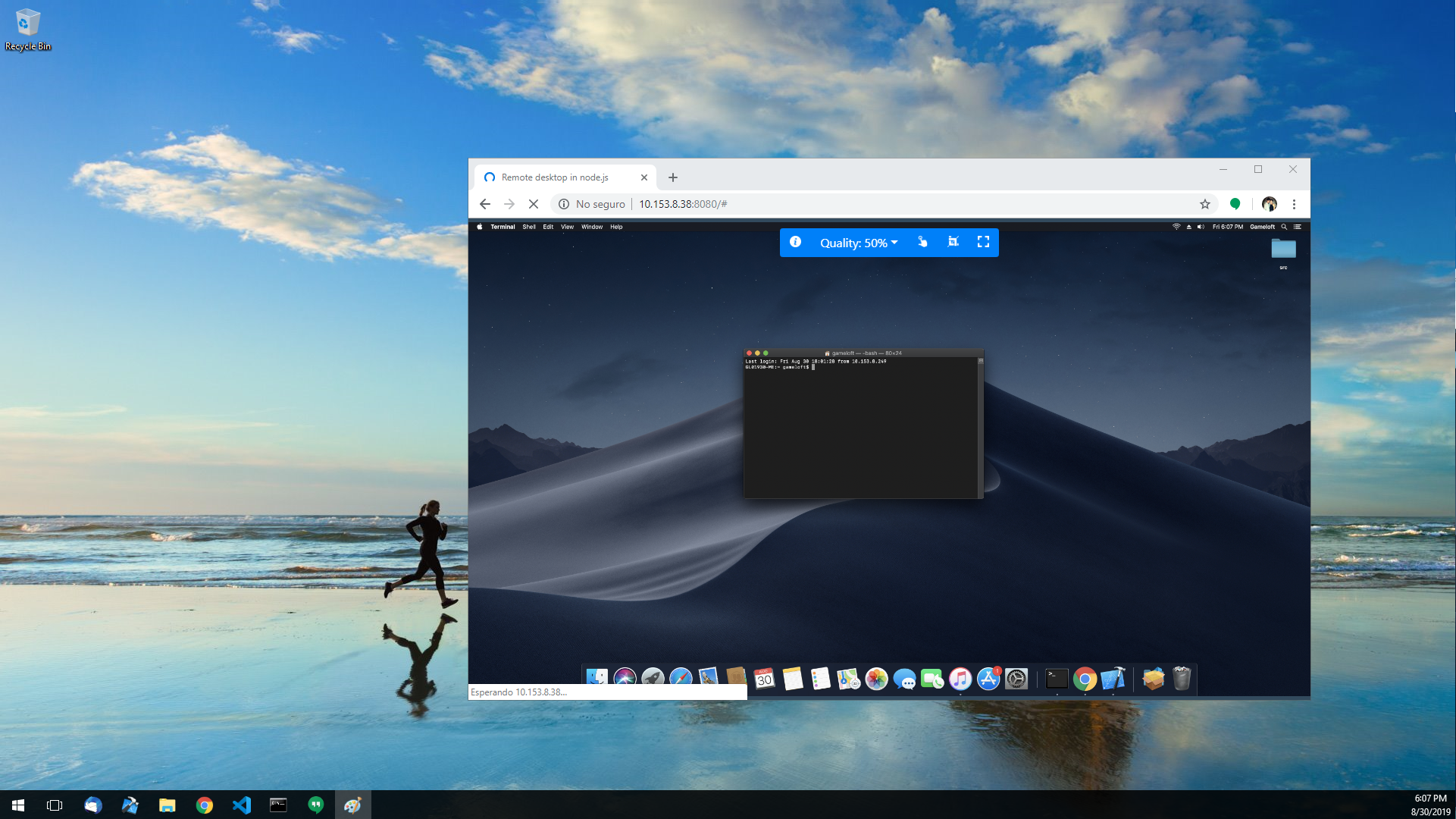Click the info icon in blue toolbar
The height and width of the screenshot is (819, 1456).
pos(795,242)
